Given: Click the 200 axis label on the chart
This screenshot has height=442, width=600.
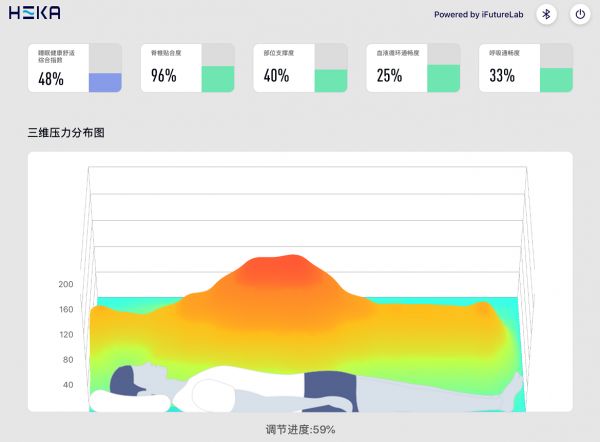Looking at the screenshot, I should point(66,284).
